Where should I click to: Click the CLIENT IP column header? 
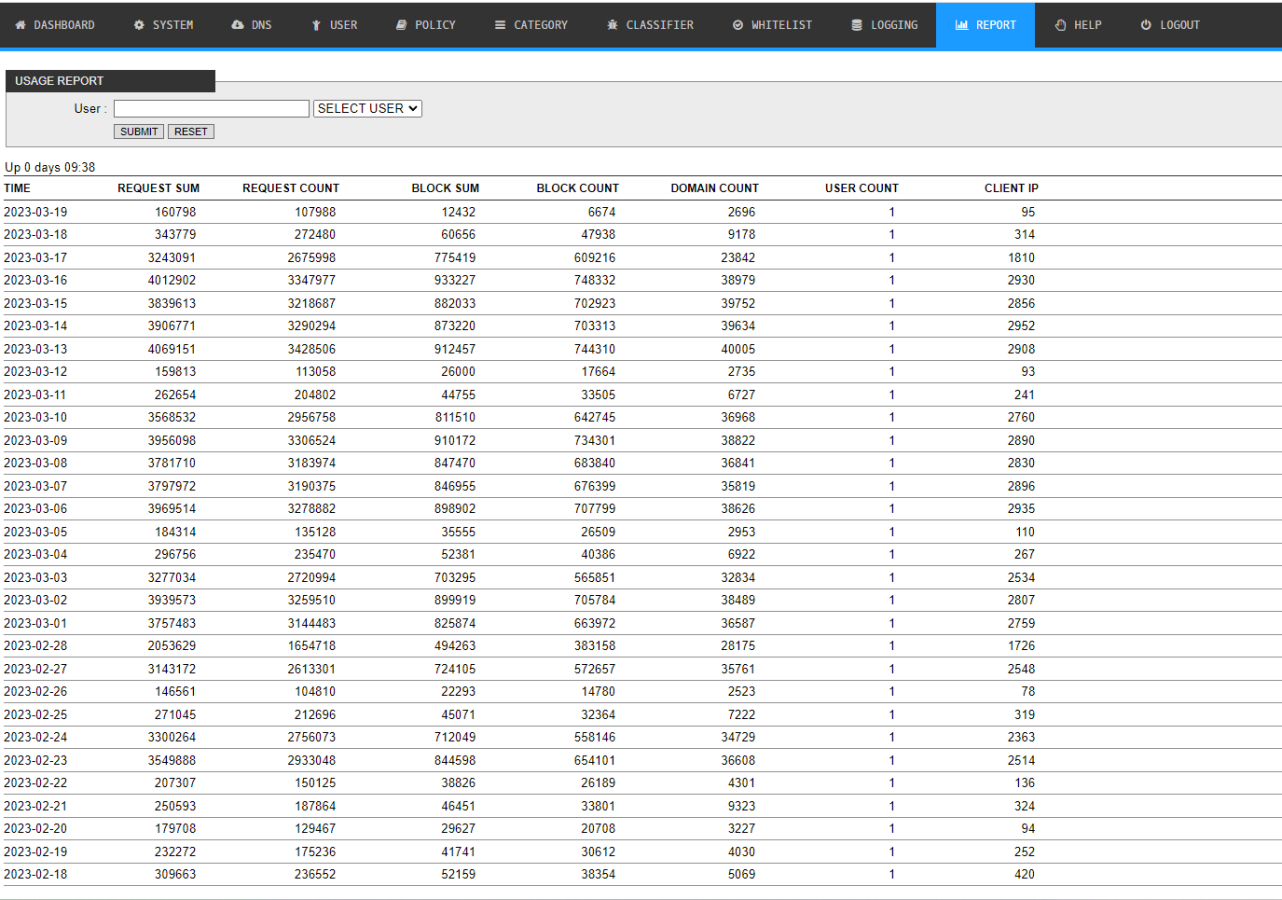(x=1011, y=188)
